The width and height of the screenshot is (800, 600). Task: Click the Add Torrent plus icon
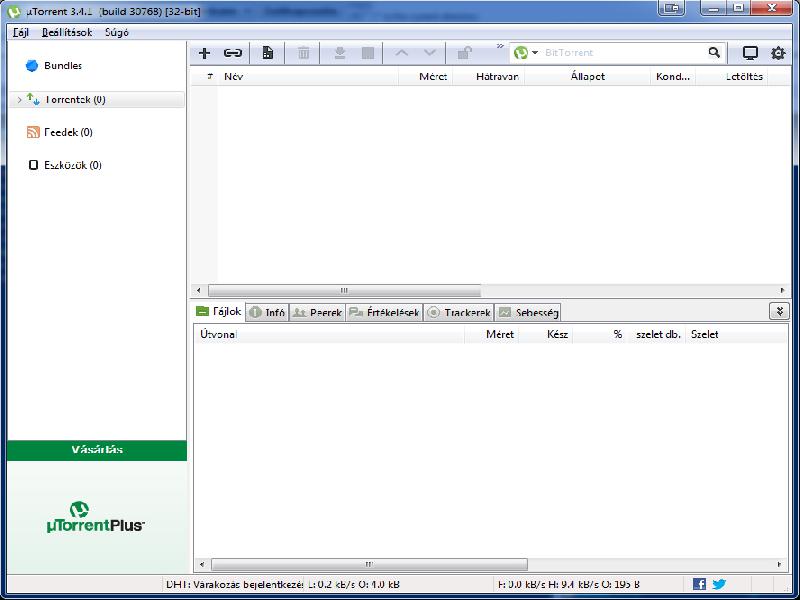coord(205,53)
